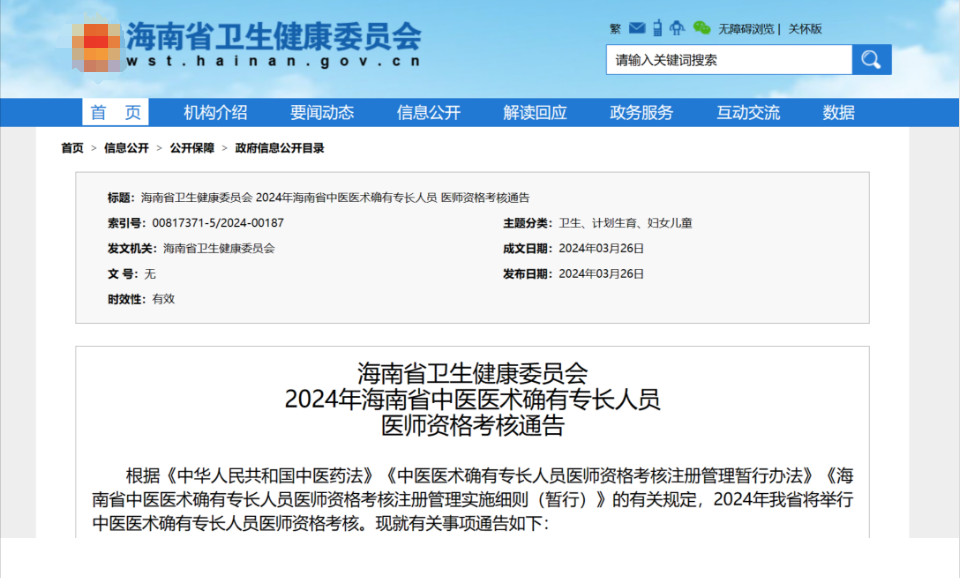Open the 机构介绍 menu

[x=215, y=113]
